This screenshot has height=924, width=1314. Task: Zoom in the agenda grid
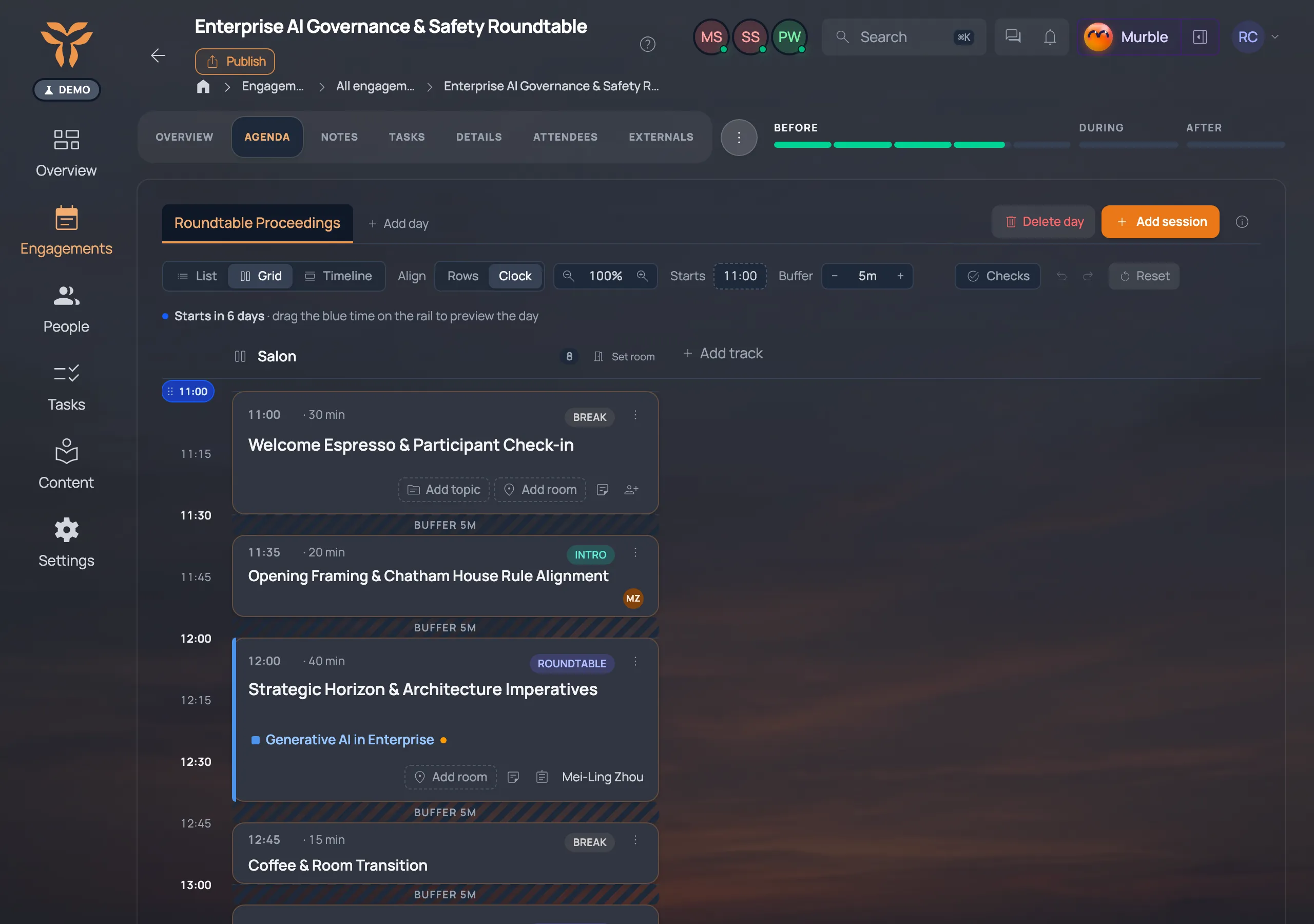point(642,276)
